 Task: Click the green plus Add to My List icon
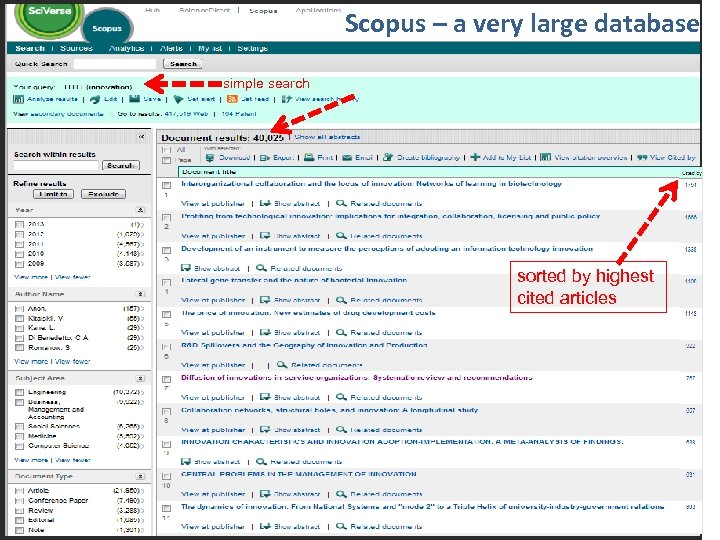click(x=475, y=158)
